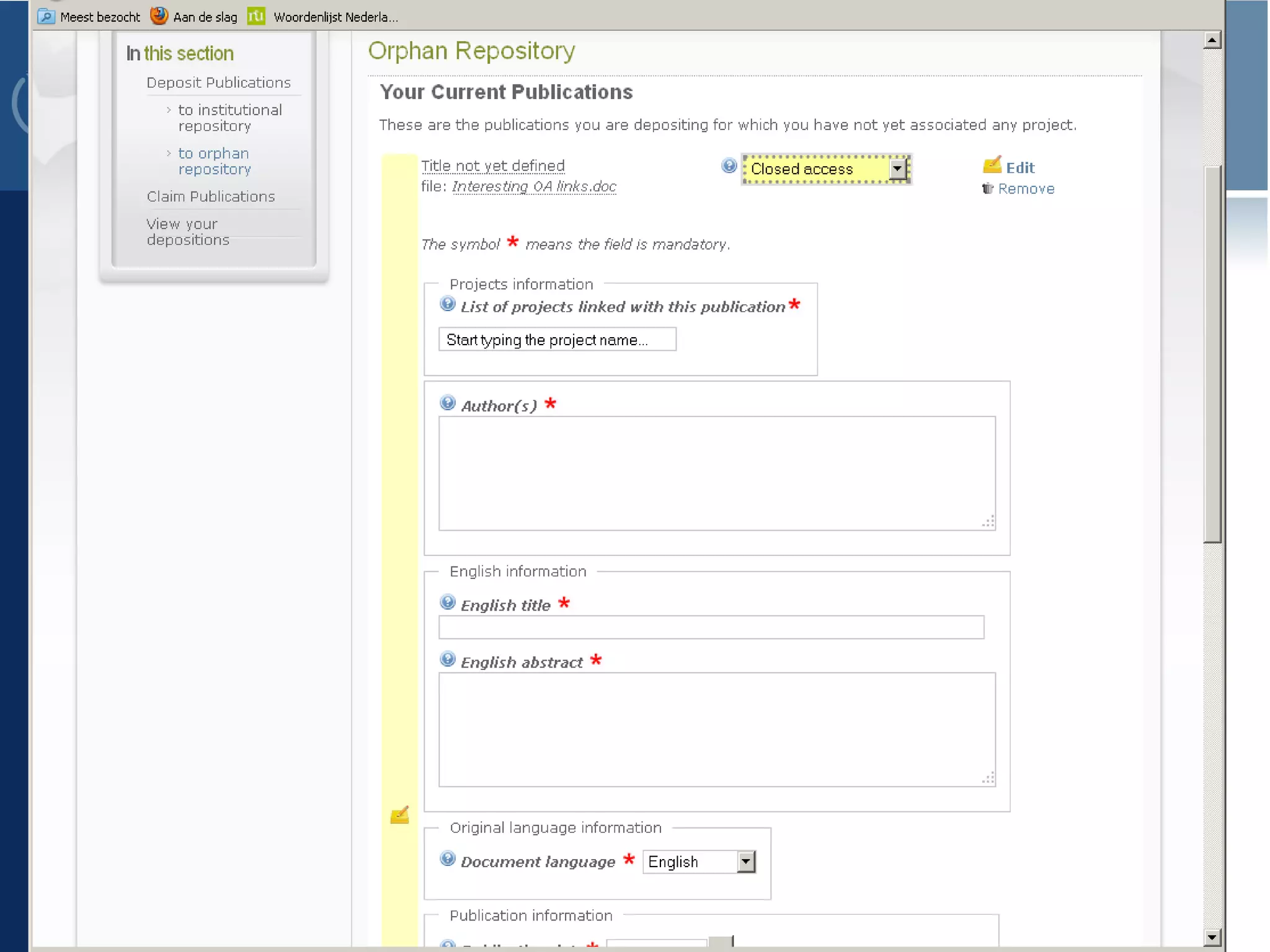Open Meest bezocht bookmarks item
The image size is (1270, 952).
(89, 17)
